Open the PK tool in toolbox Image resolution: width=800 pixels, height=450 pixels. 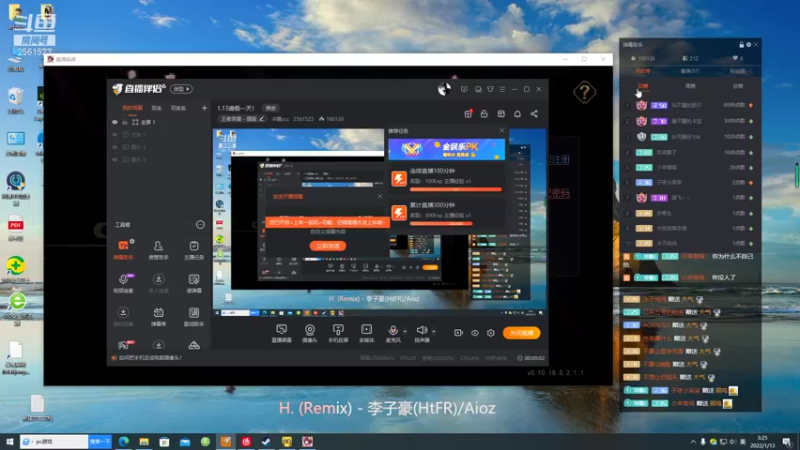click(x=123, y=345)
